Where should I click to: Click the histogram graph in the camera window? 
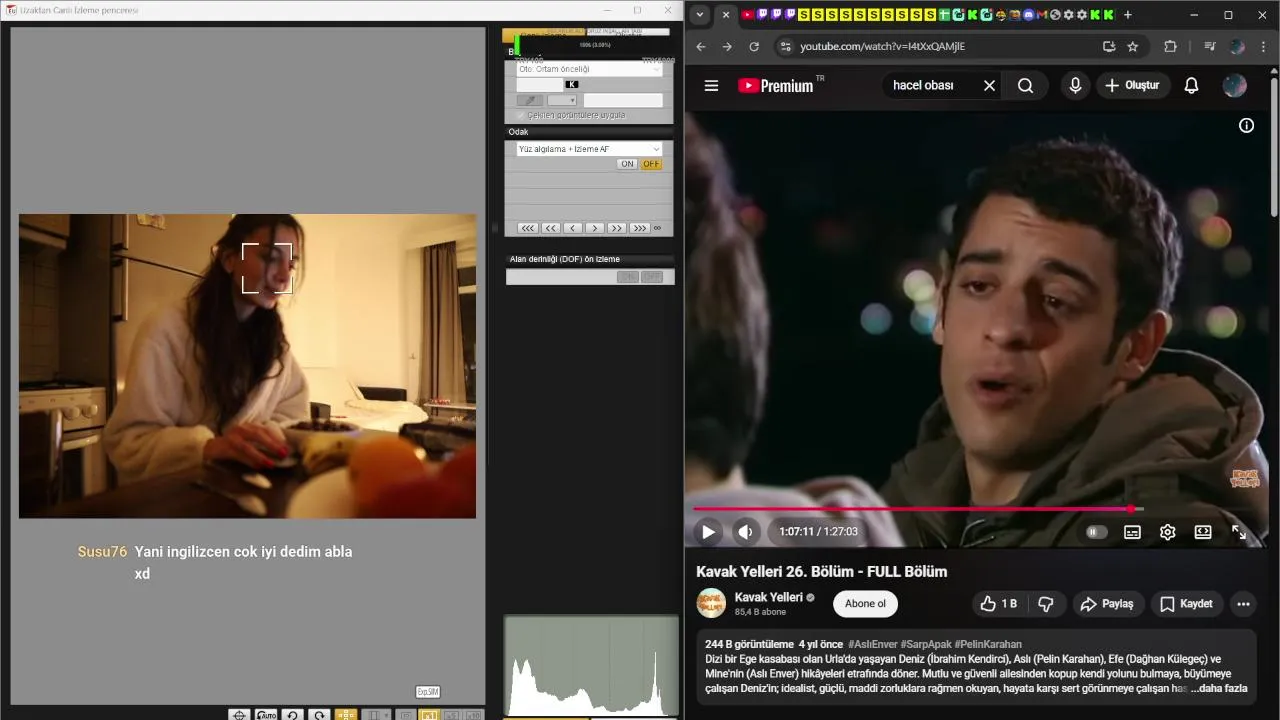pos(591,666)
